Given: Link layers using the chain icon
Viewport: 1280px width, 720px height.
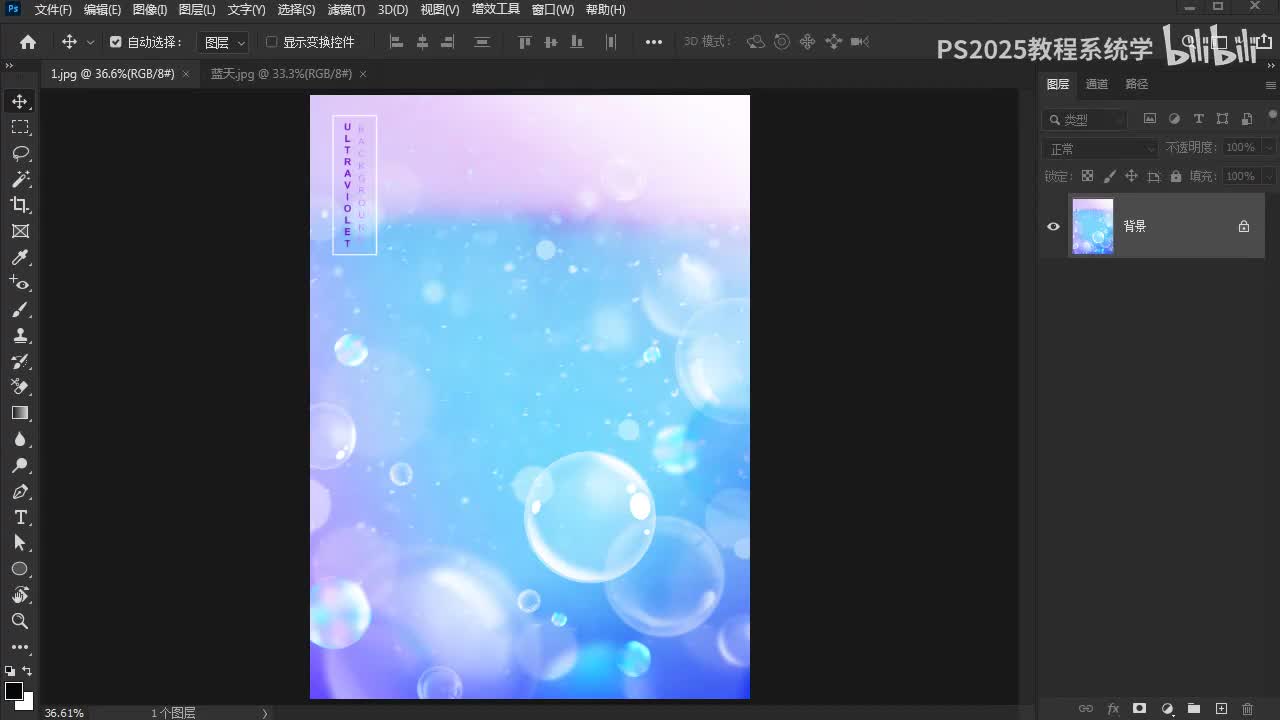Looking at the screenshot, I should [1086, 709].
